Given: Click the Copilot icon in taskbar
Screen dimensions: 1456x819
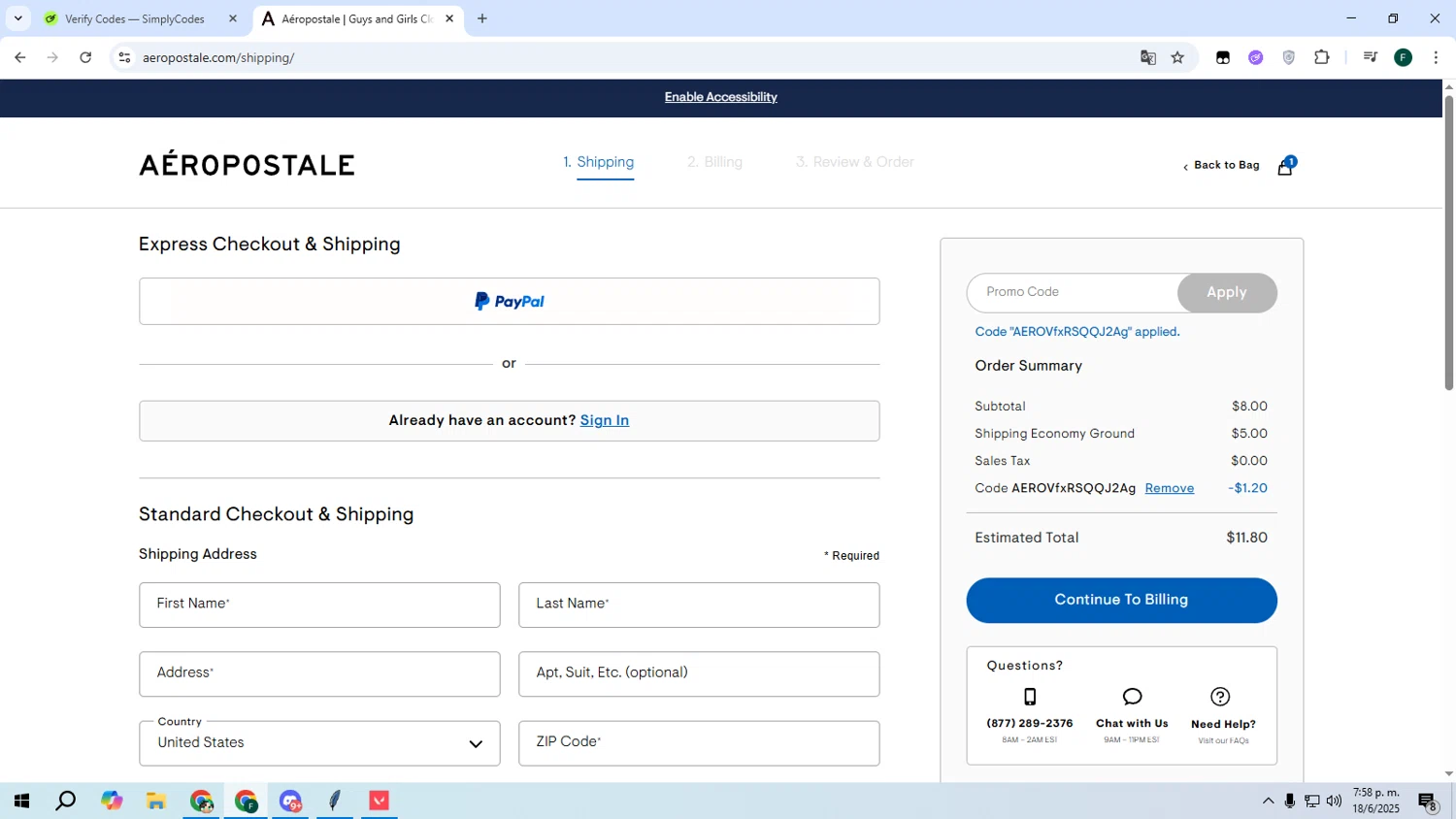Looking at the screenshot, I should (x=112, y=801).
